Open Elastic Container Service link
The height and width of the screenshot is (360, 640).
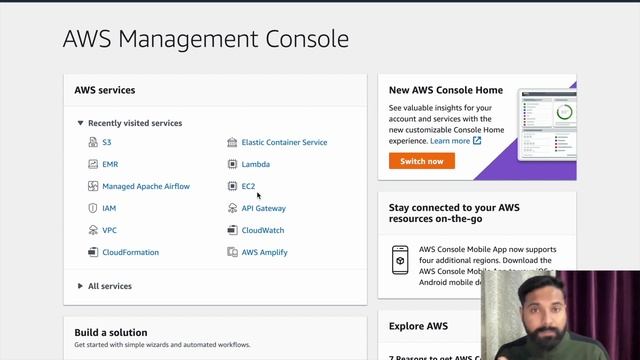284,142
